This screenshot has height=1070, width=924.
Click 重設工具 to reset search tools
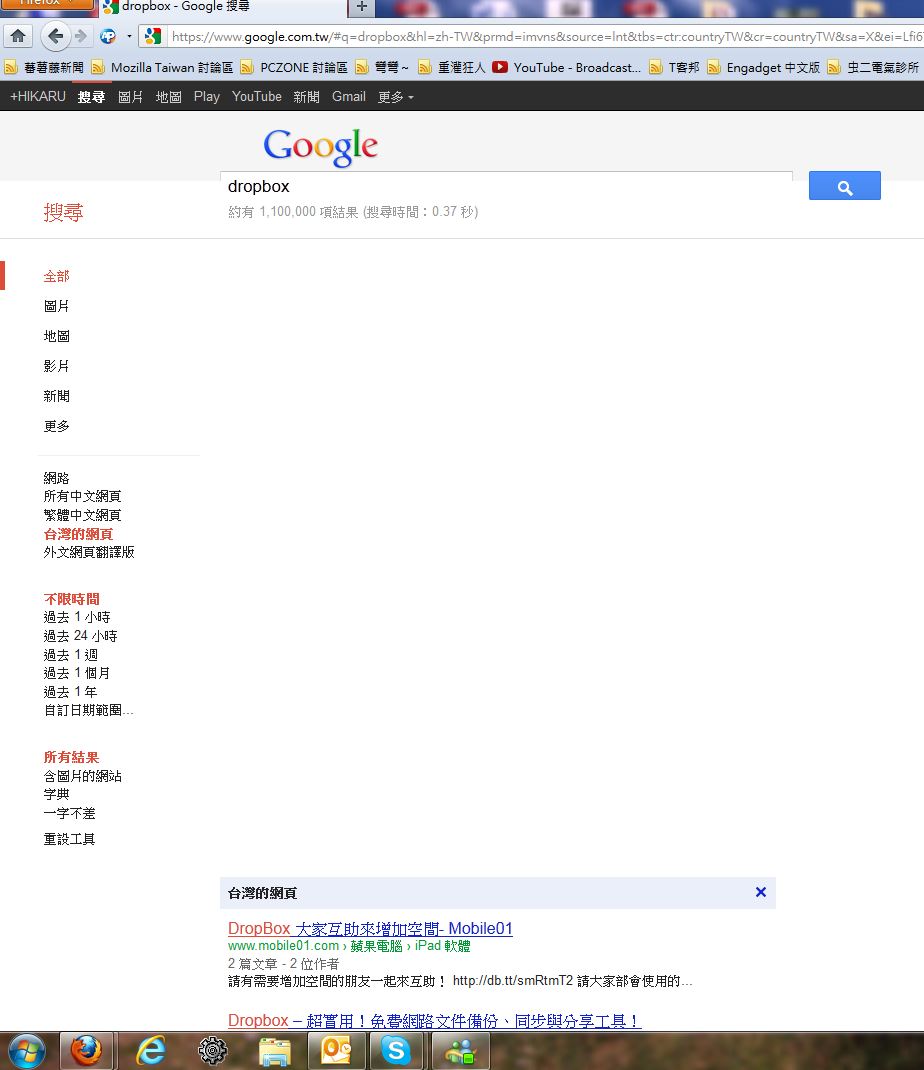coord(69,839)
